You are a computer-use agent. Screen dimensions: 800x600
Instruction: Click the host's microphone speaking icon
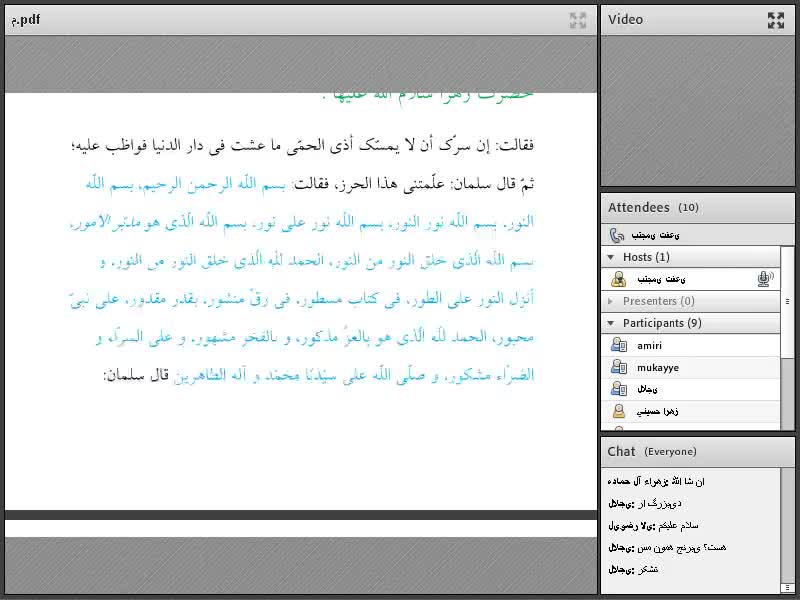[x=766, y=279]
